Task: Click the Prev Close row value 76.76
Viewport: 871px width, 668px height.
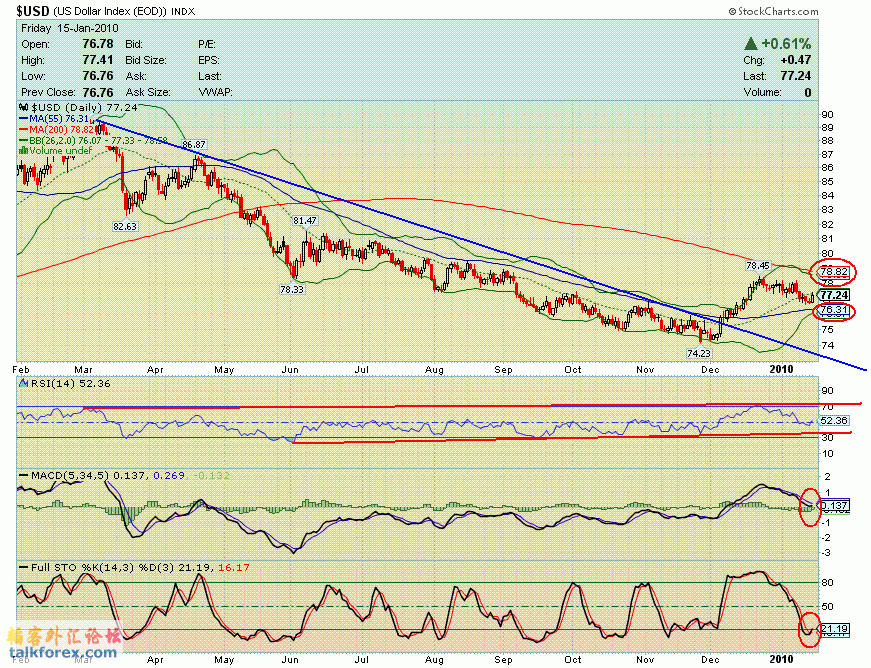Action: (98, 92)
